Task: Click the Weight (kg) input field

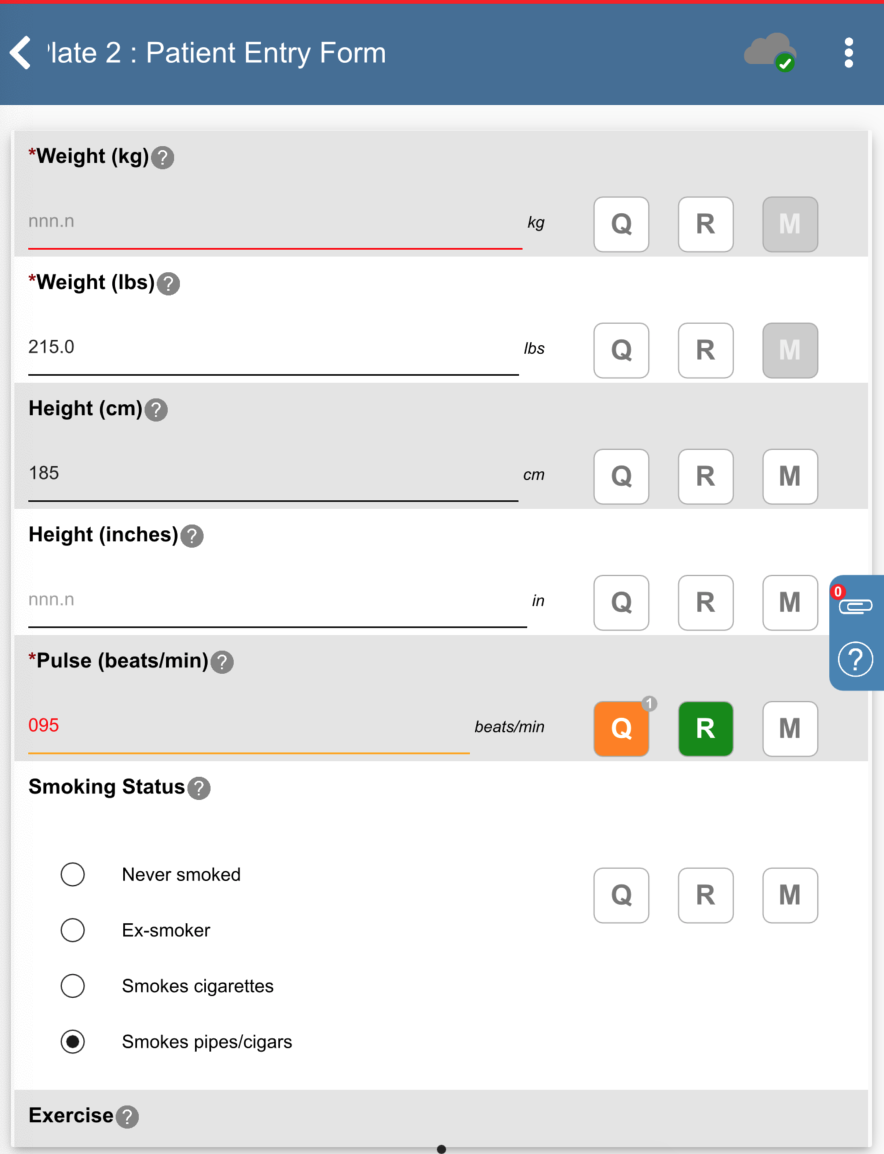Action: tap(272, 222)
